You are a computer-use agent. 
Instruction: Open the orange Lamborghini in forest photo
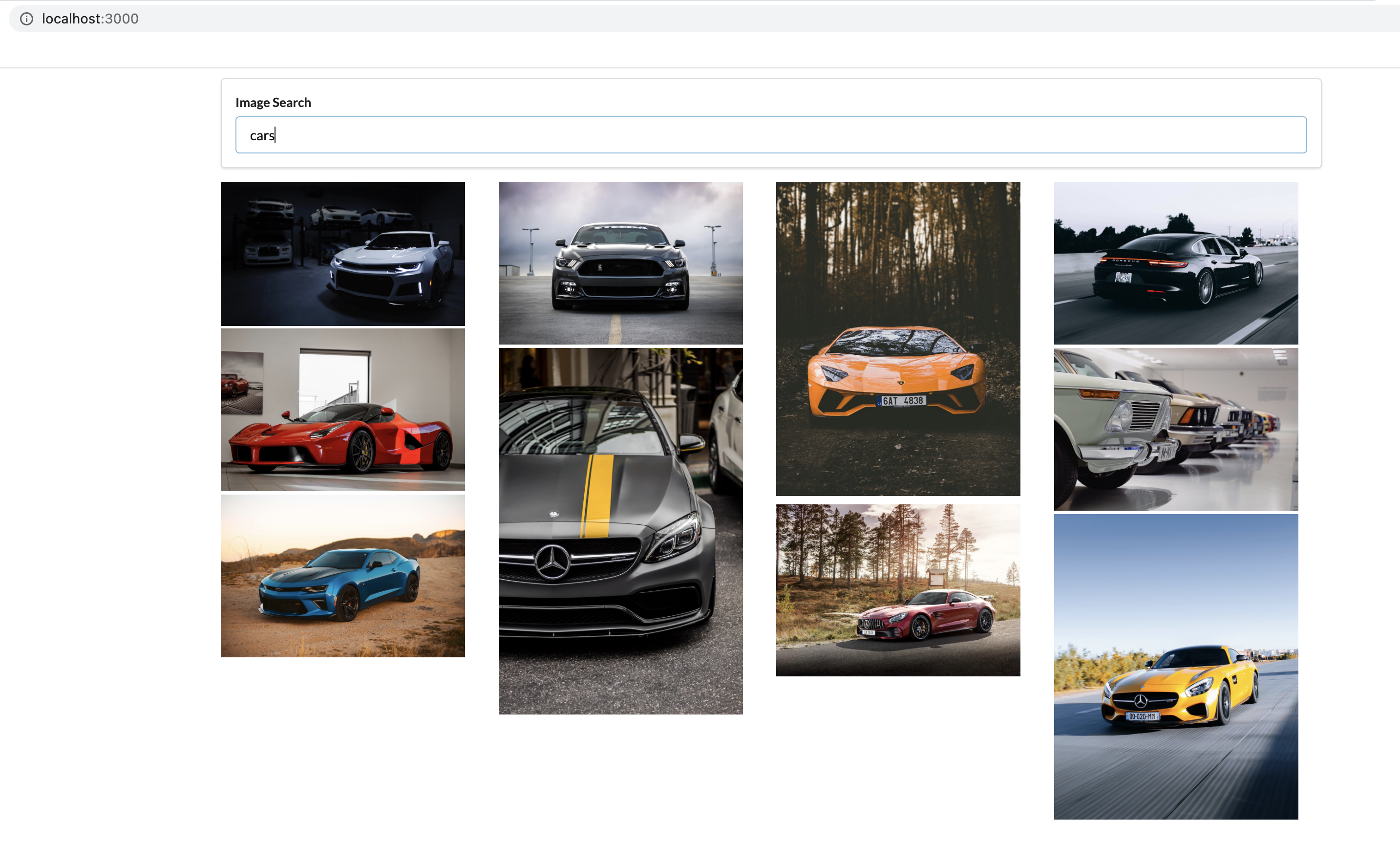[898, 339]
